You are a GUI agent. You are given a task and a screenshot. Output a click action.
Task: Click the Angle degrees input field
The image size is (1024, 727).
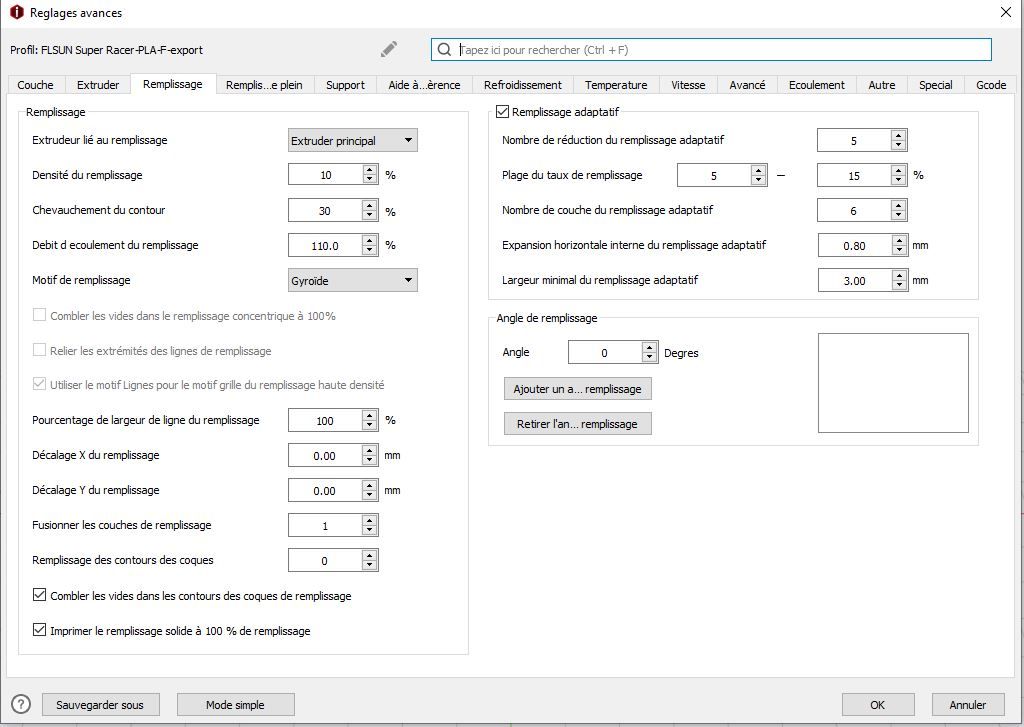coord(605,353)
